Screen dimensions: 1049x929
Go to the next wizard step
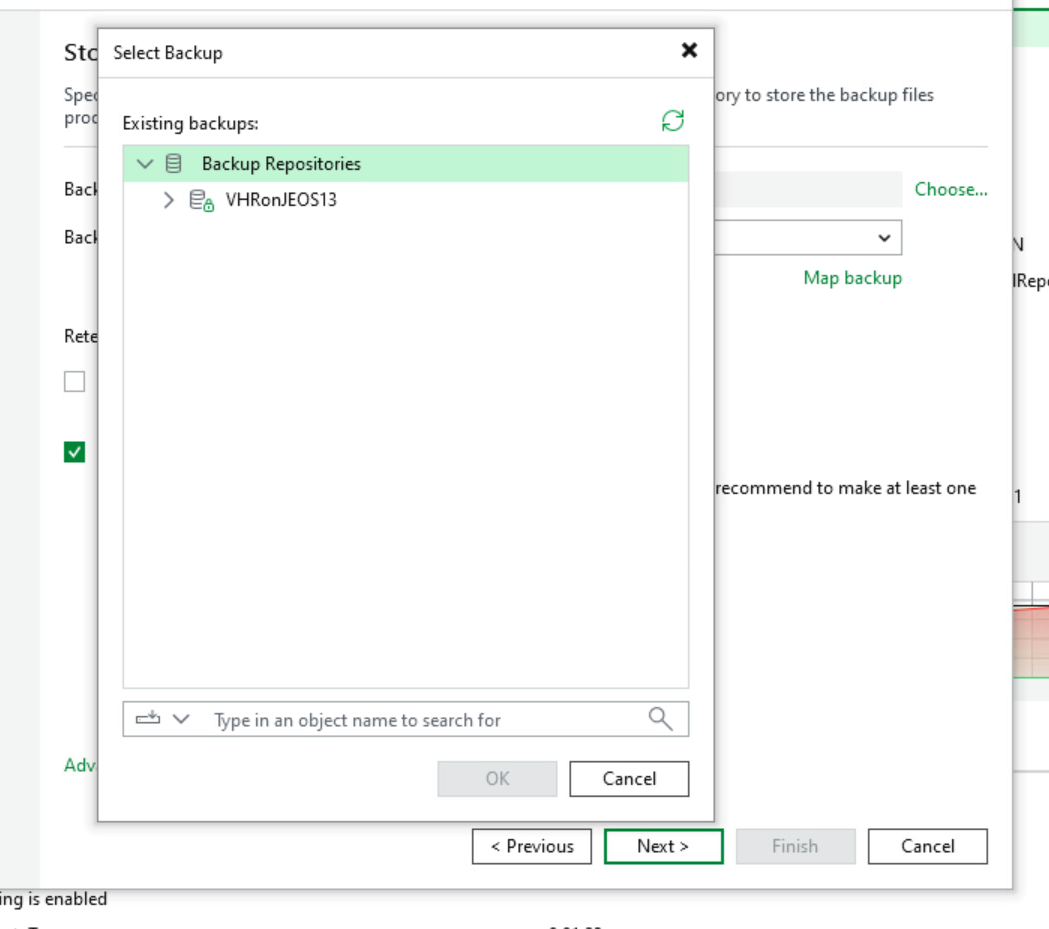663,846
